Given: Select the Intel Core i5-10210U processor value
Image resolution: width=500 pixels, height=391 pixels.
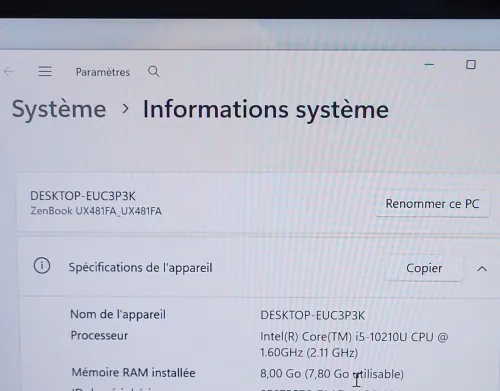Looking at the screenshot, I should (354, 345).
